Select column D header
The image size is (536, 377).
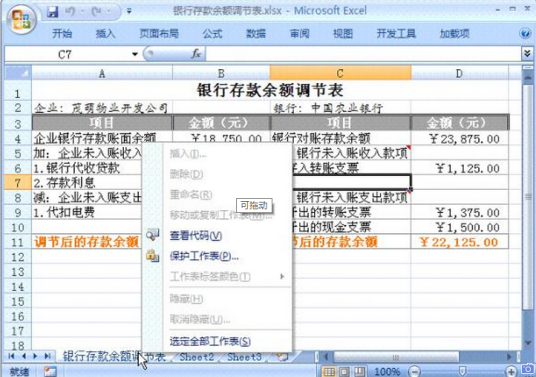coord(459,73)
